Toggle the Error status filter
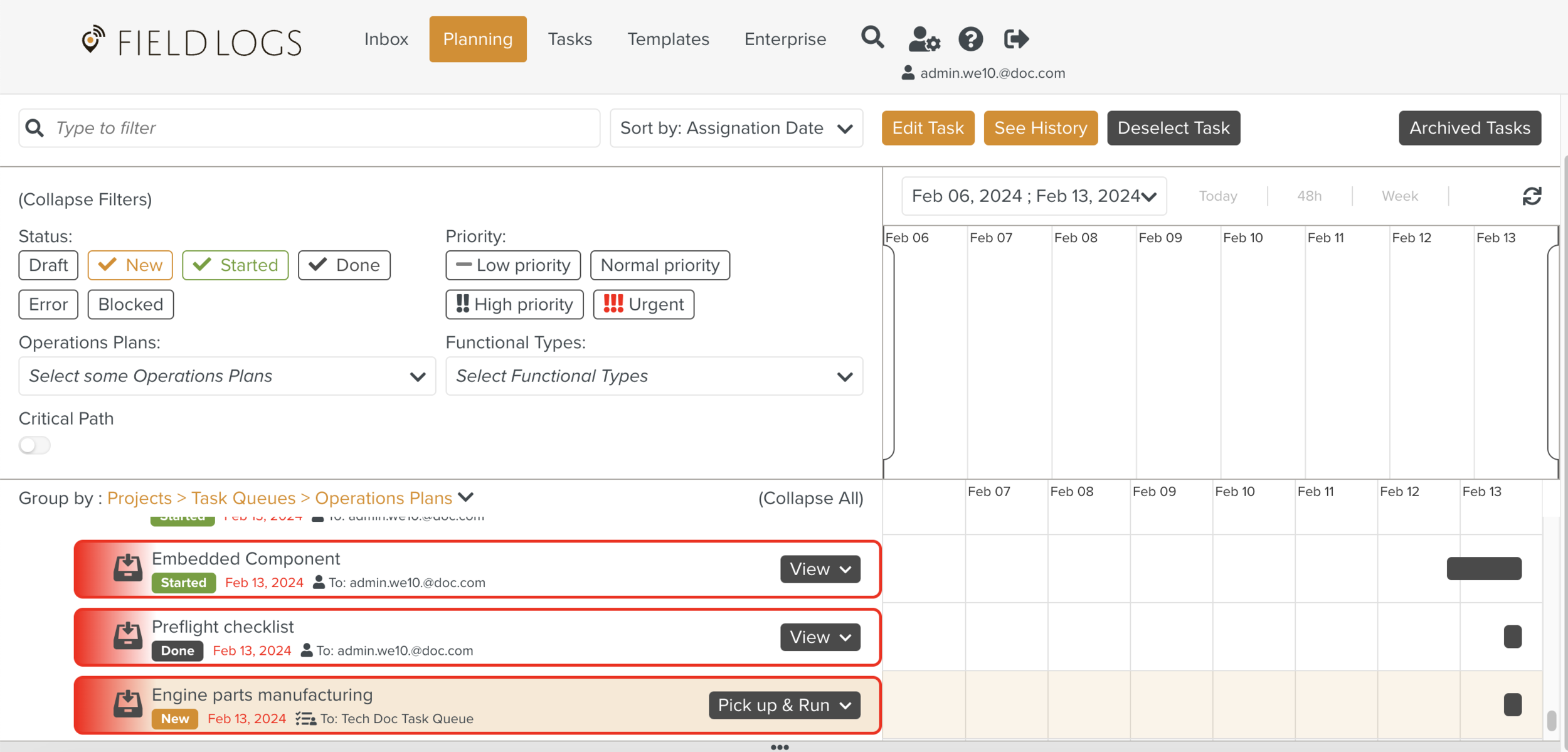This screenshot has height=752, width=1568. click(48, 304)
